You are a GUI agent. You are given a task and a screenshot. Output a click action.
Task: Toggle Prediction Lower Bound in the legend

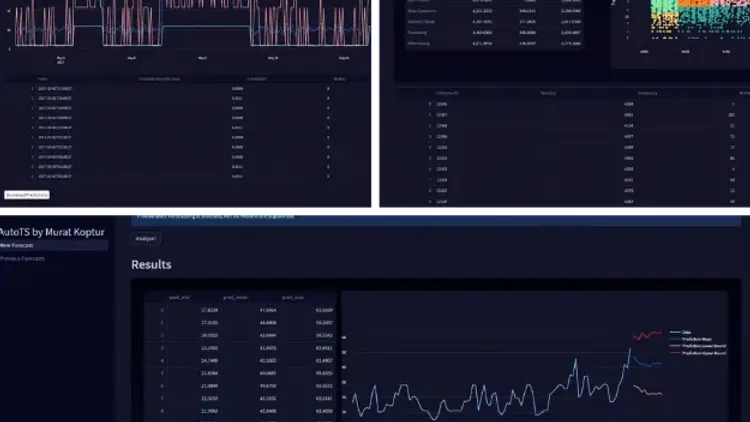[x=698, y=345]
